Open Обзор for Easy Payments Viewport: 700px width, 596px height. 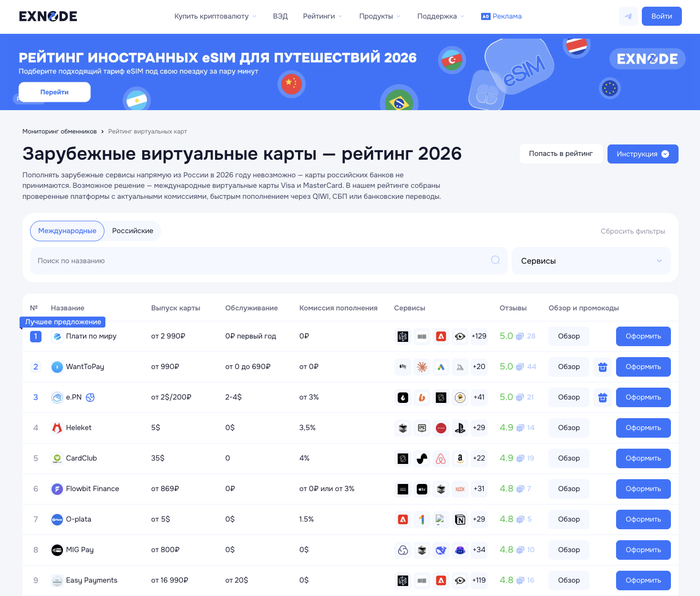569,580
